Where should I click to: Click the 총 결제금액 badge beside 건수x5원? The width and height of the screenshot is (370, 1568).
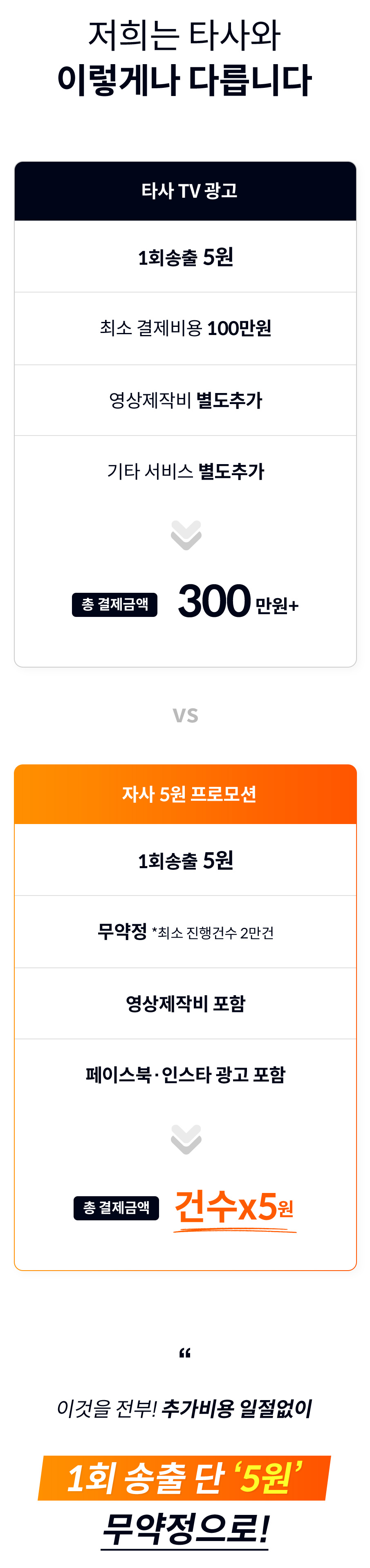(117, 1208)
